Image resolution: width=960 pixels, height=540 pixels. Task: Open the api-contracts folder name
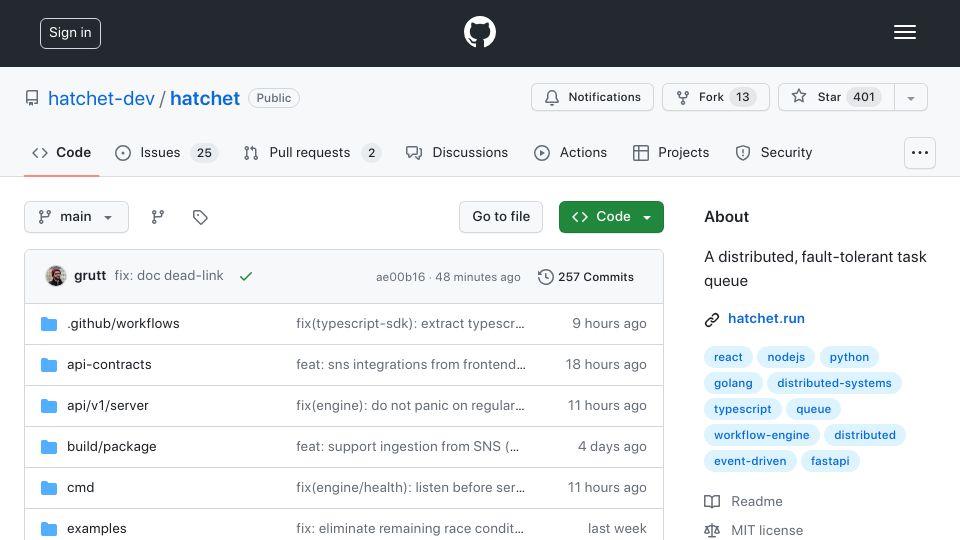[109, 364]
